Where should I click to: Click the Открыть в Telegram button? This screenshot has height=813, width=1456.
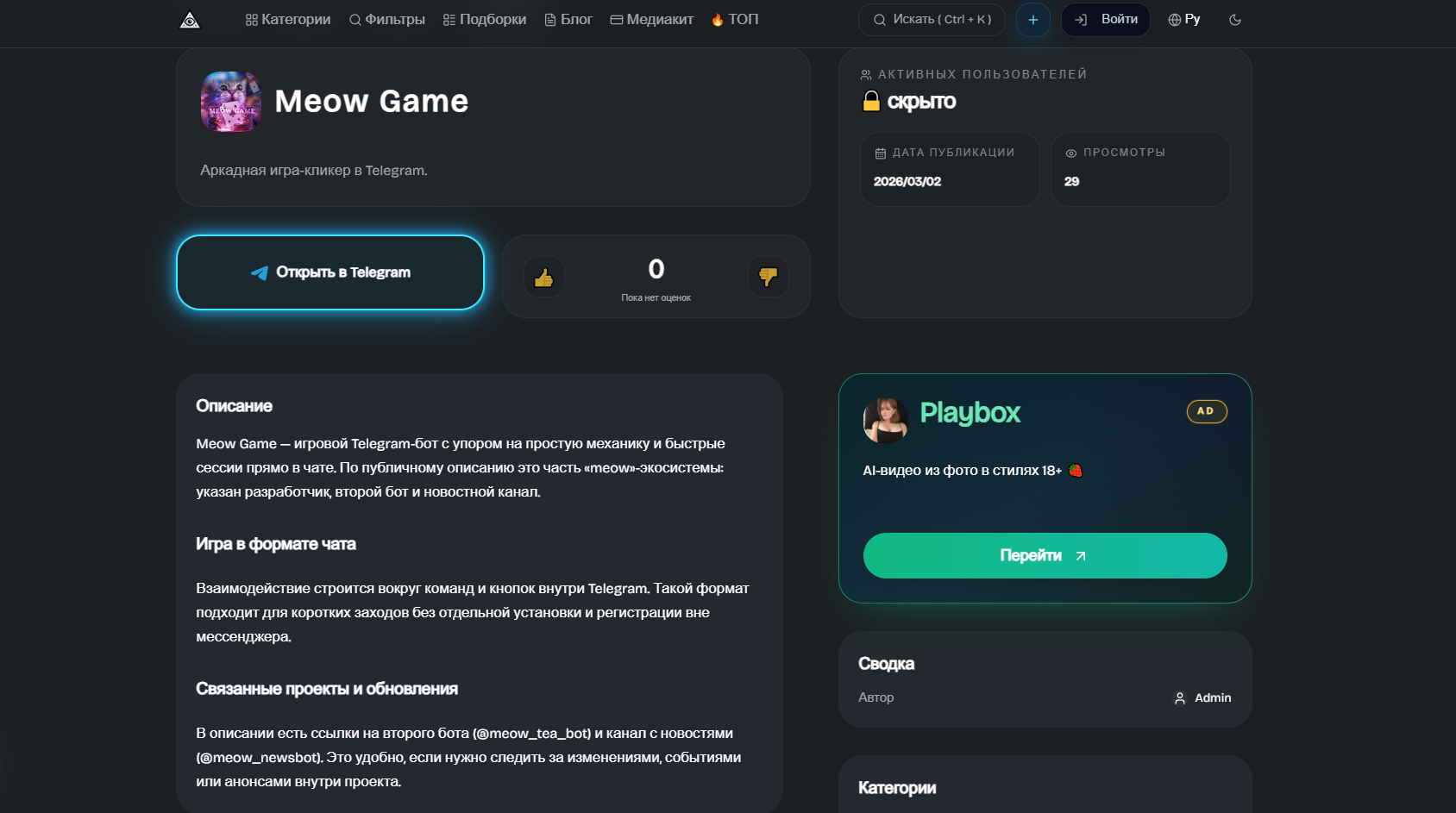coord(330,272)
